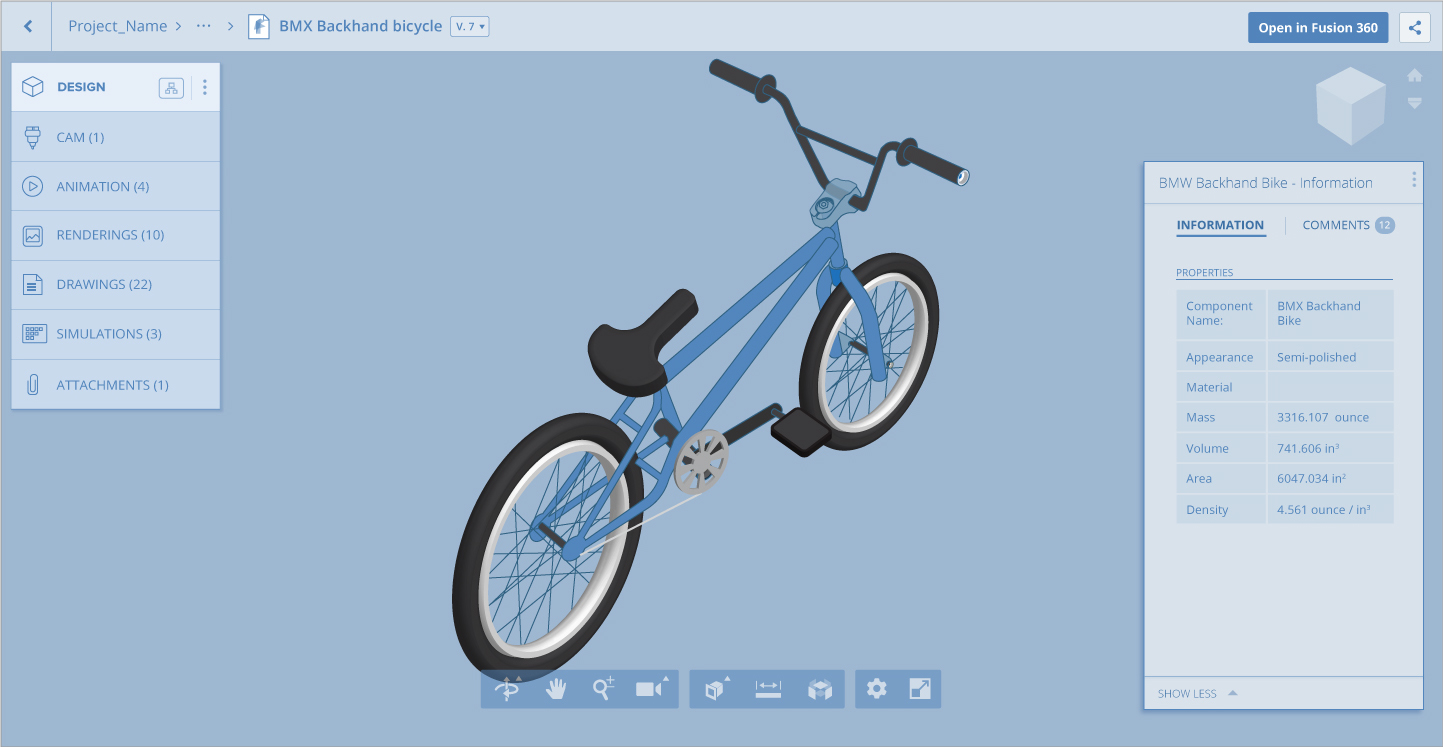Reset view with the home icon
1443x747 pixels.
[1414, 76]
